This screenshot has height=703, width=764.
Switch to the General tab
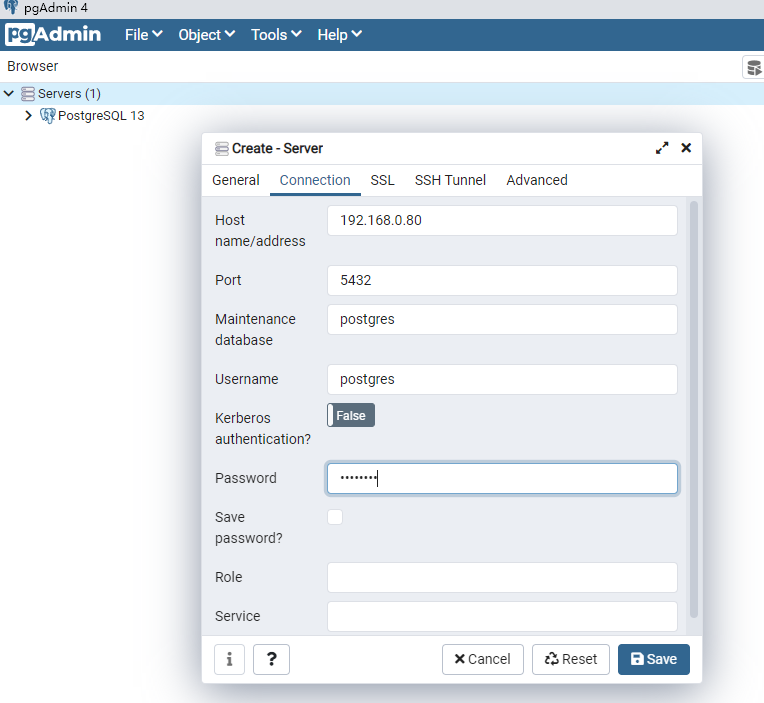click(236, 180)
